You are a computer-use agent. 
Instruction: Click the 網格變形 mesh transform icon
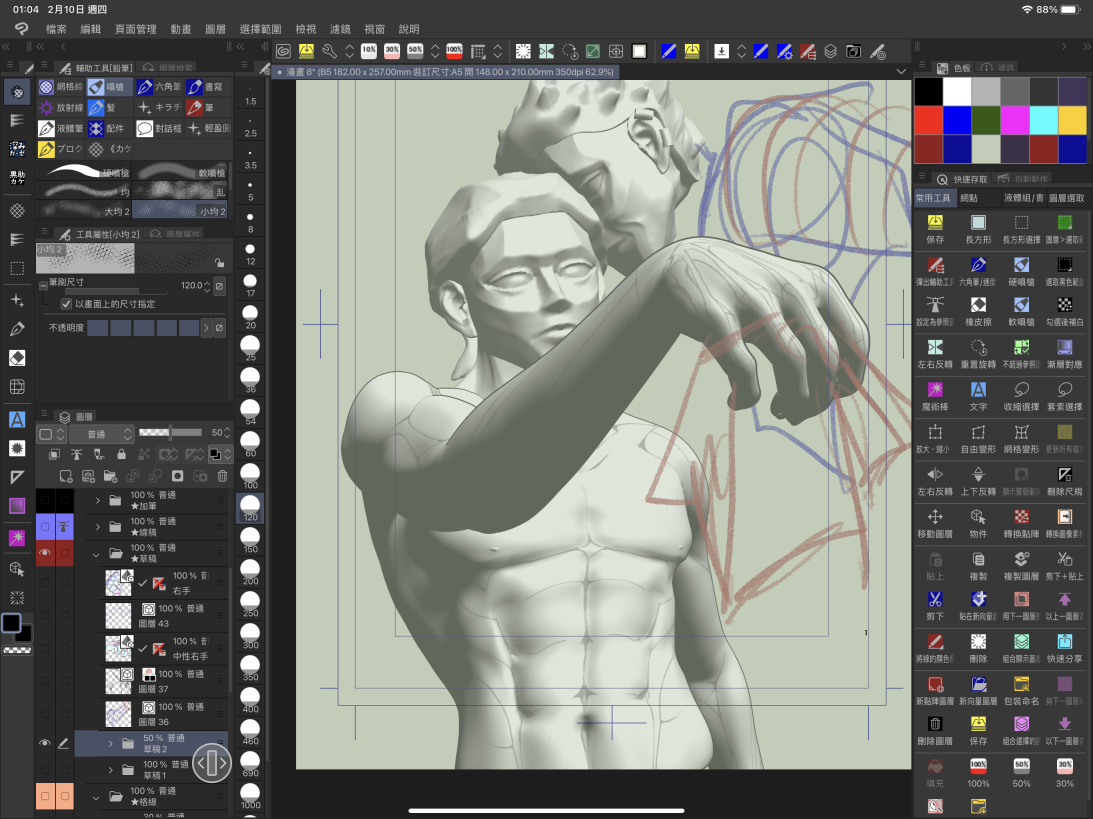(x=1021, y=438)
